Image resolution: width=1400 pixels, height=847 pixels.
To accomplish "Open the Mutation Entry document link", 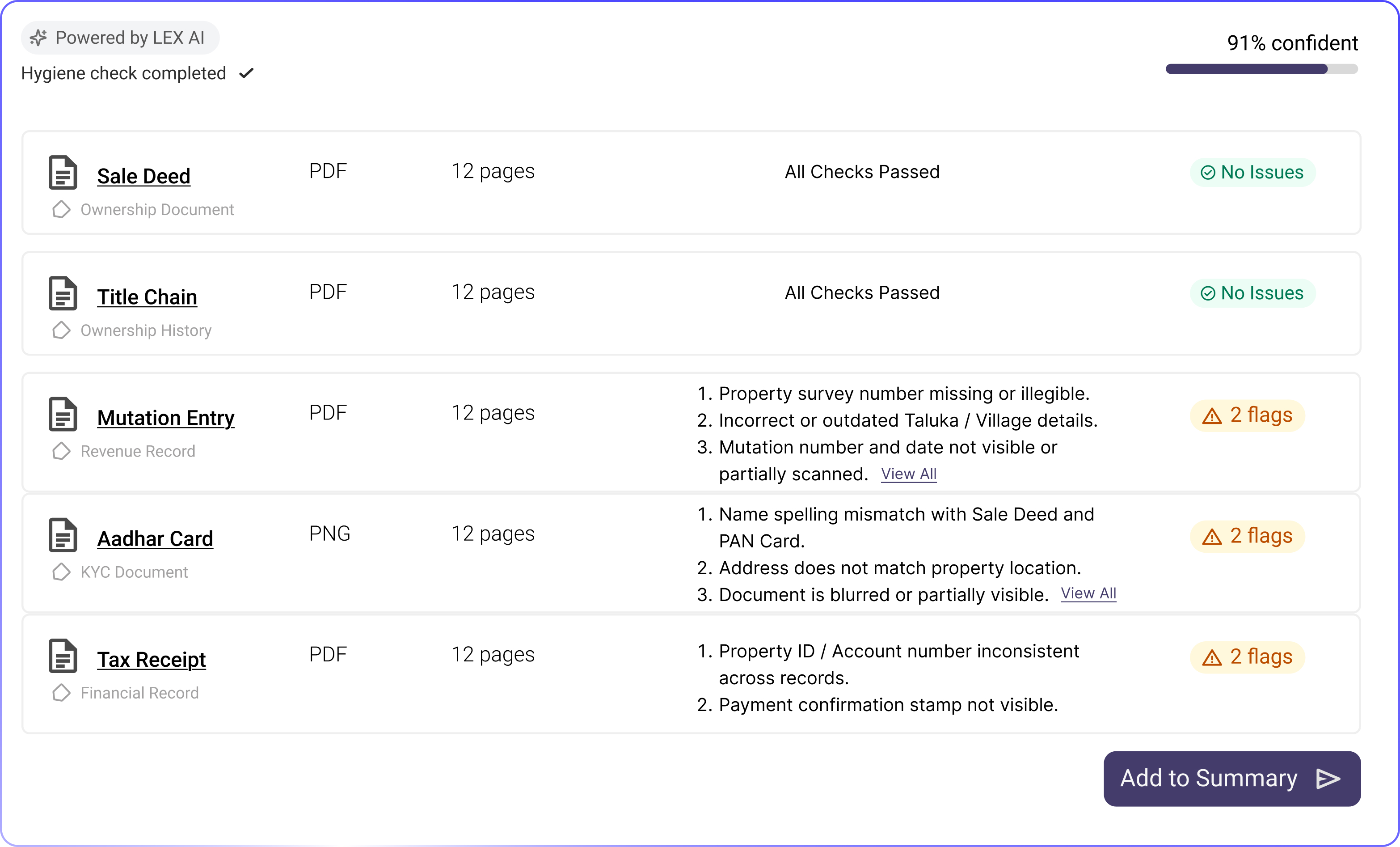I will (x=166, y=418).
